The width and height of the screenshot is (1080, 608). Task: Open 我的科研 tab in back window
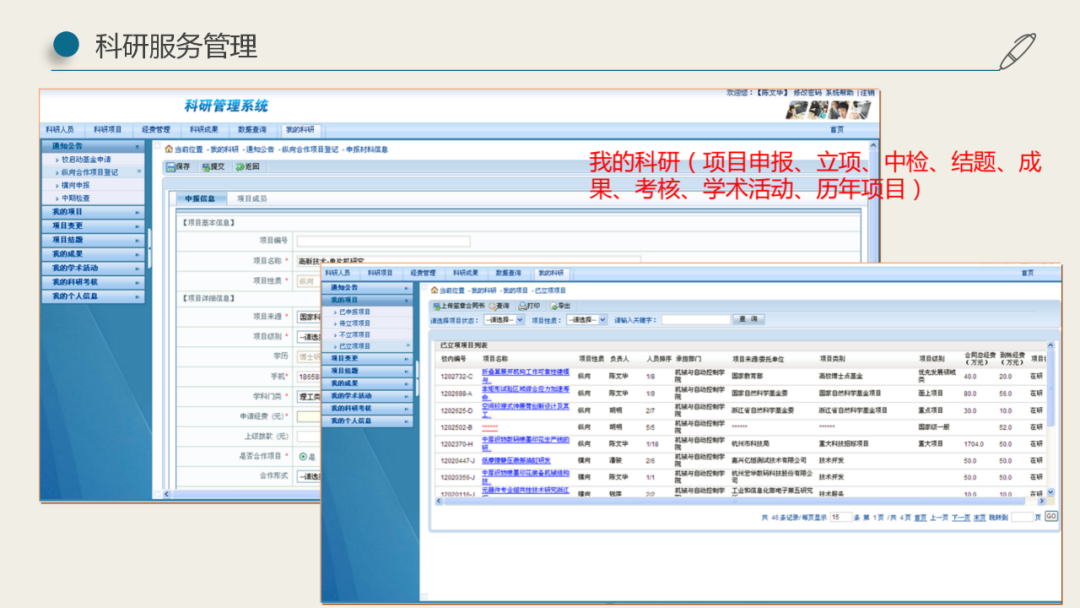coord(300,129)
